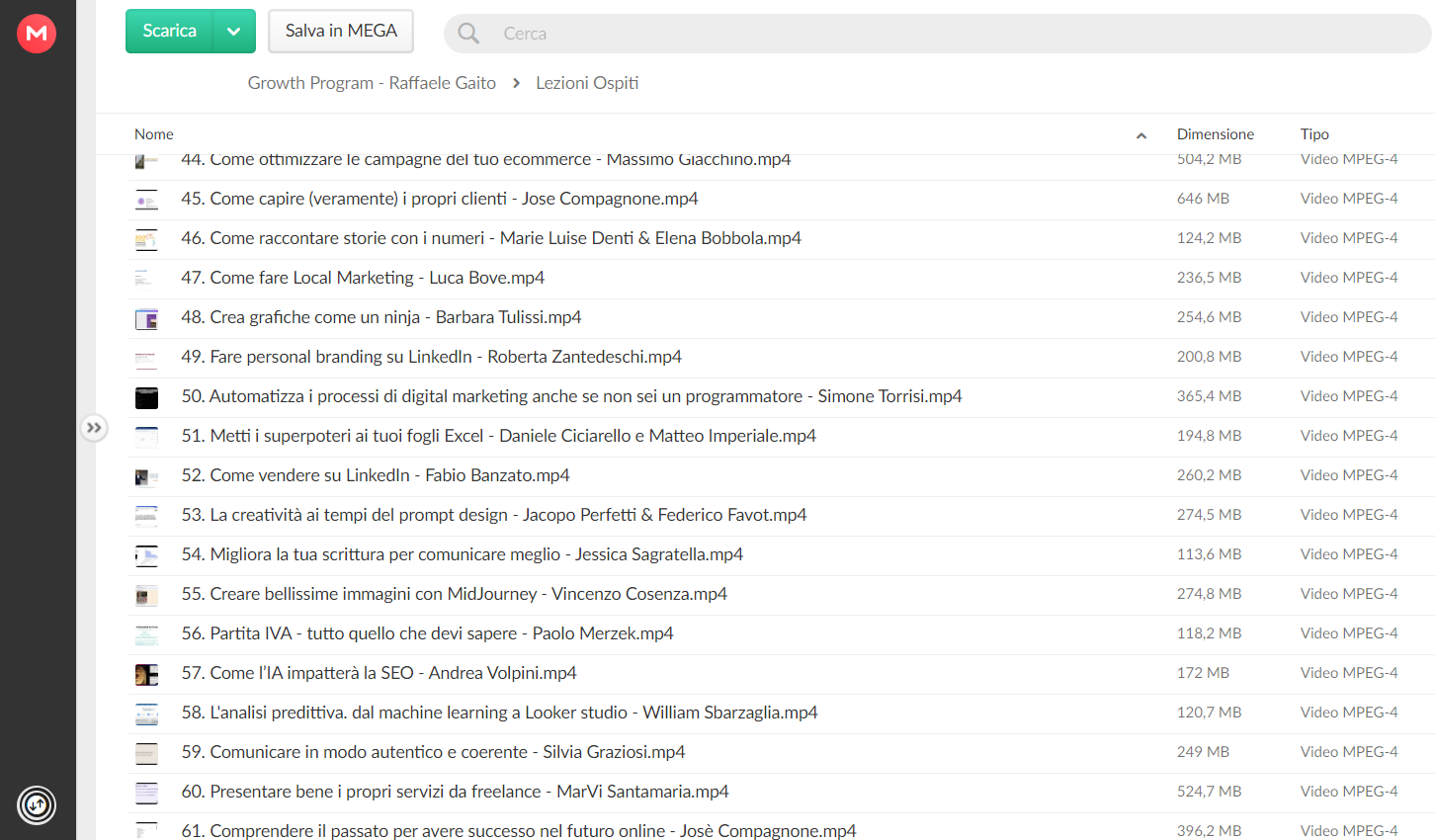Open Growth Program - Raffaele Gaito breadcrumb
Viewport: 1435px width, 840px height.
372,83
